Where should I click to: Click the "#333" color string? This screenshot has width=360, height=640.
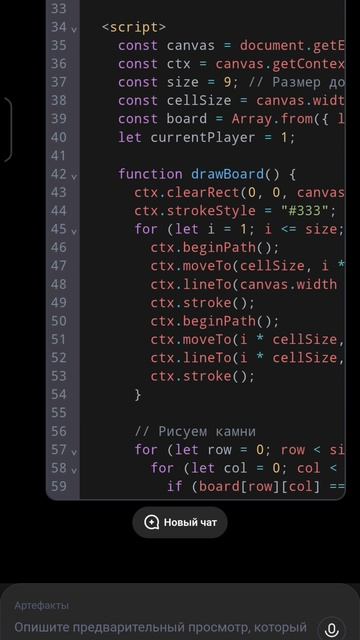[x=300, y=211]
